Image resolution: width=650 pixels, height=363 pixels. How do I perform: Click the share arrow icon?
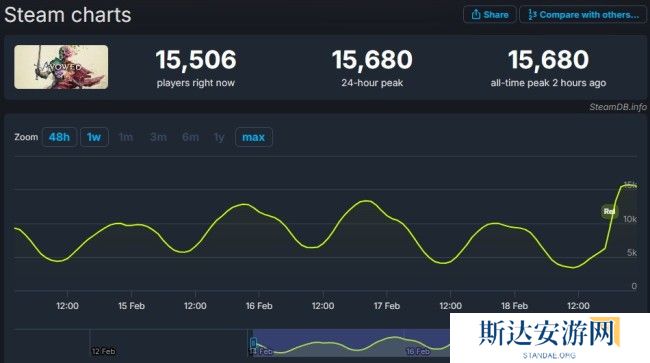(476, 15)
